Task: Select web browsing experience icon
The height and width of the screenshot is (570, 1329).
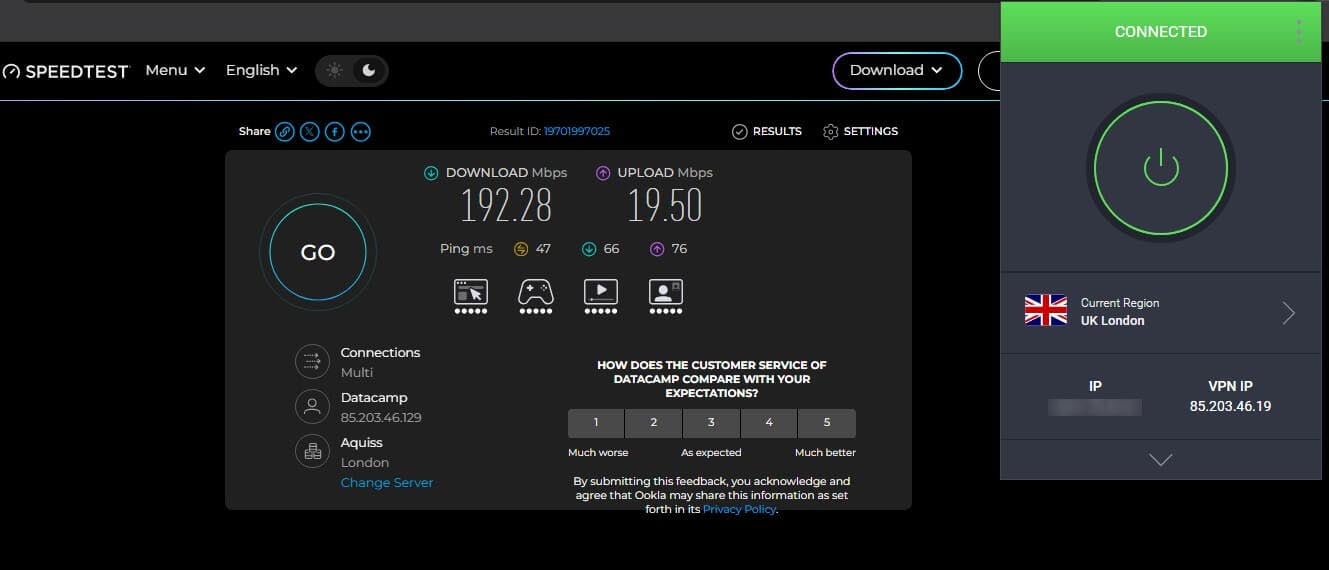Action: click(x=470, y=296)
